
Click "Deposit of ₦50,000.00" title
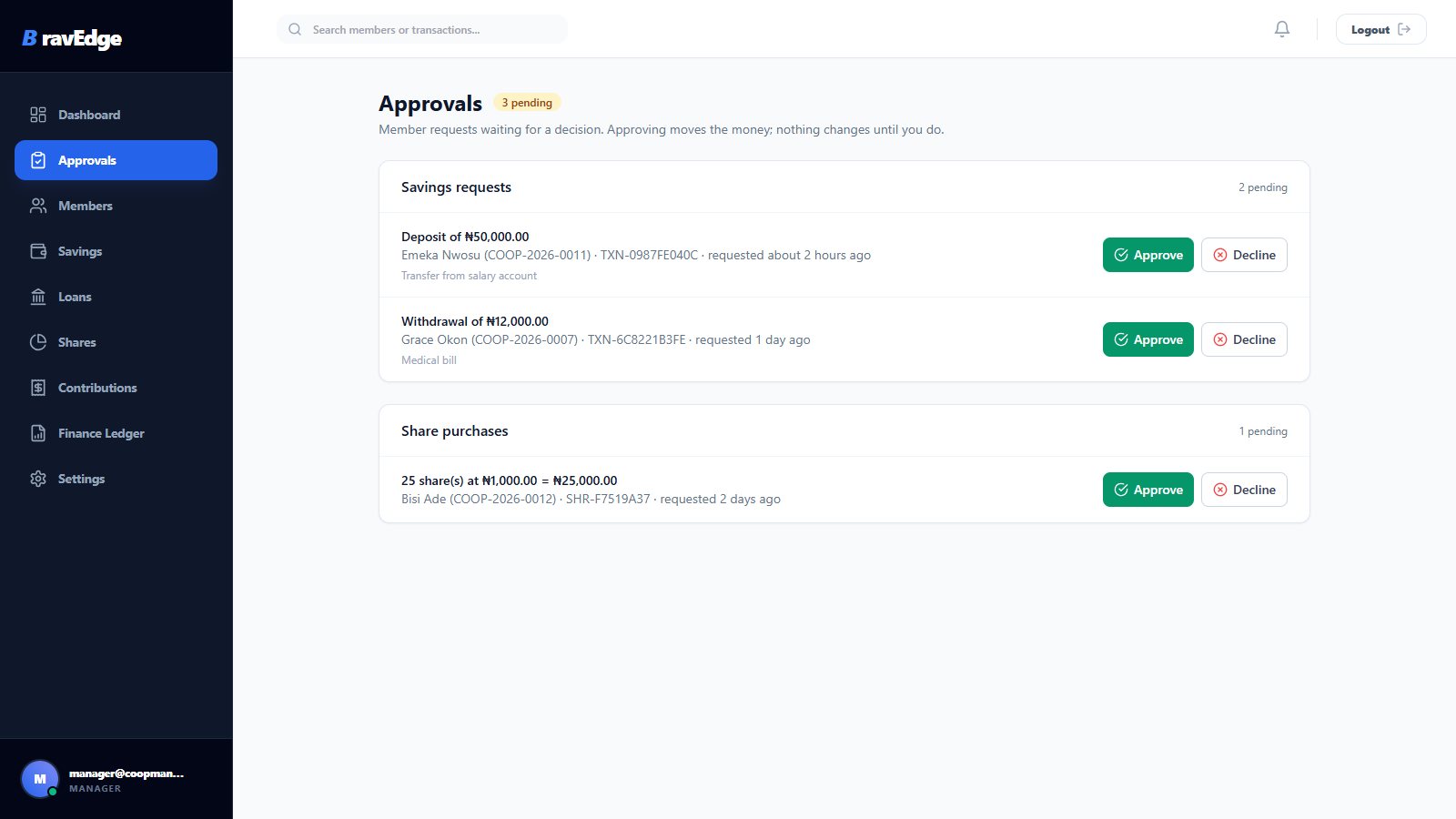pos(465,237)
